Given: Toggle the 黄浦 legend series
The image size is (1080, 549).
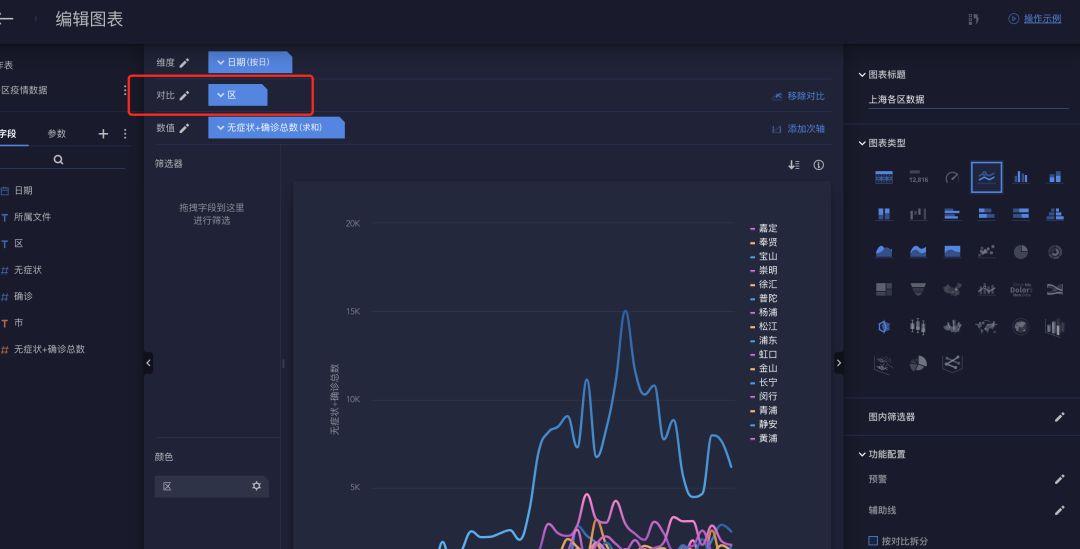Looking at the screenshot, I should point(764,438).
